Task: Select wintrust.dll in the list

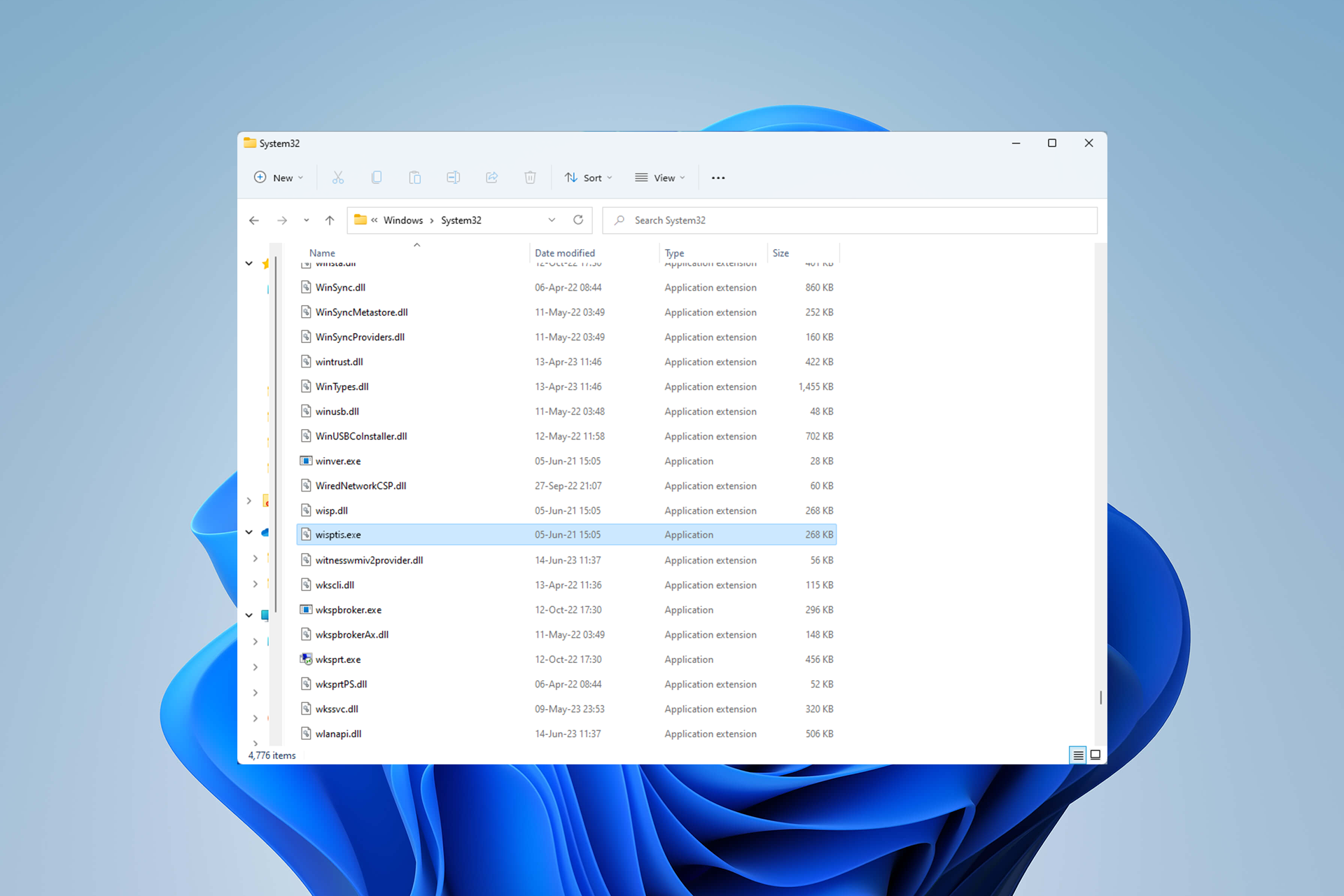Action: (x=567, y=362)
